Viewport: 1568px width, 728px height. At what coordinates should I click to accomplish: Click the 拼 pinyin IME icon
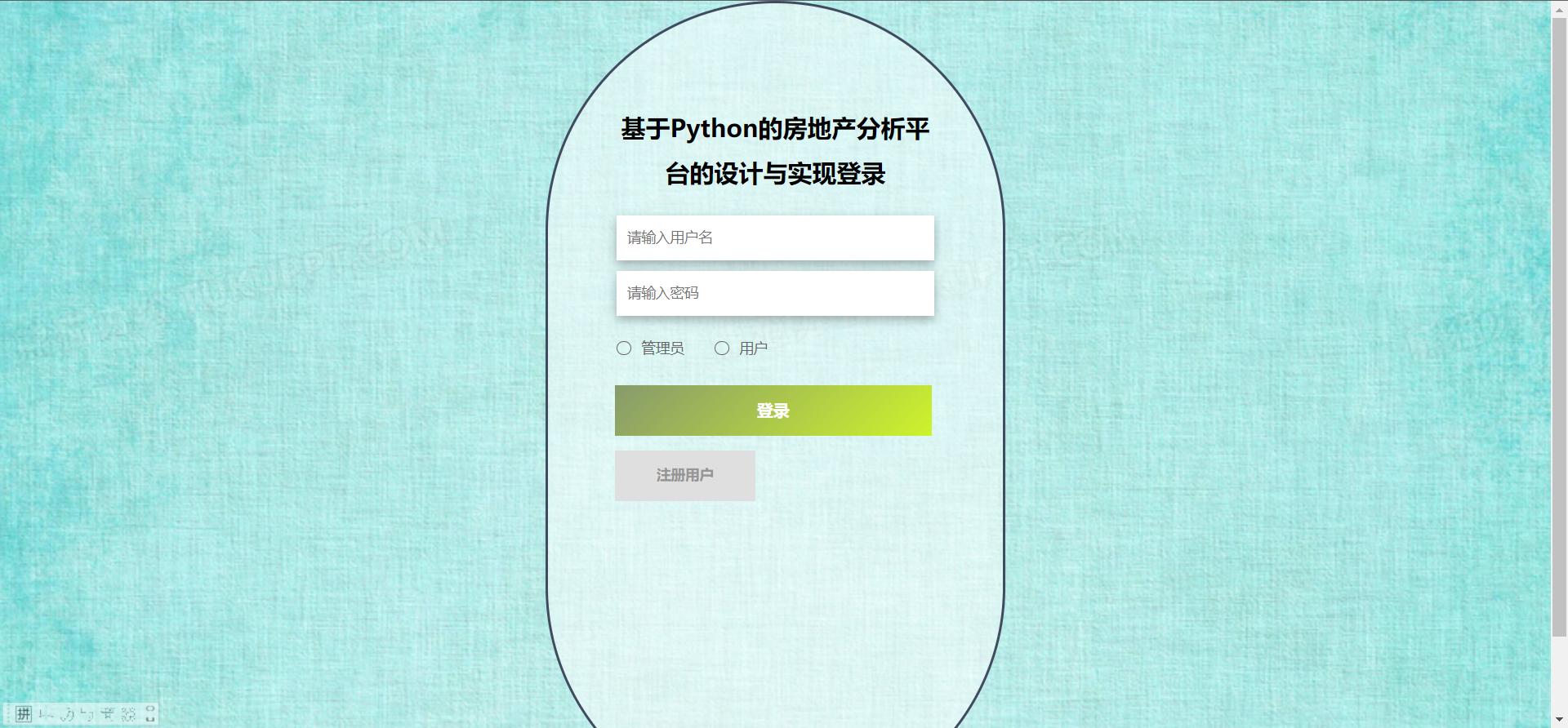coord(24,714)
